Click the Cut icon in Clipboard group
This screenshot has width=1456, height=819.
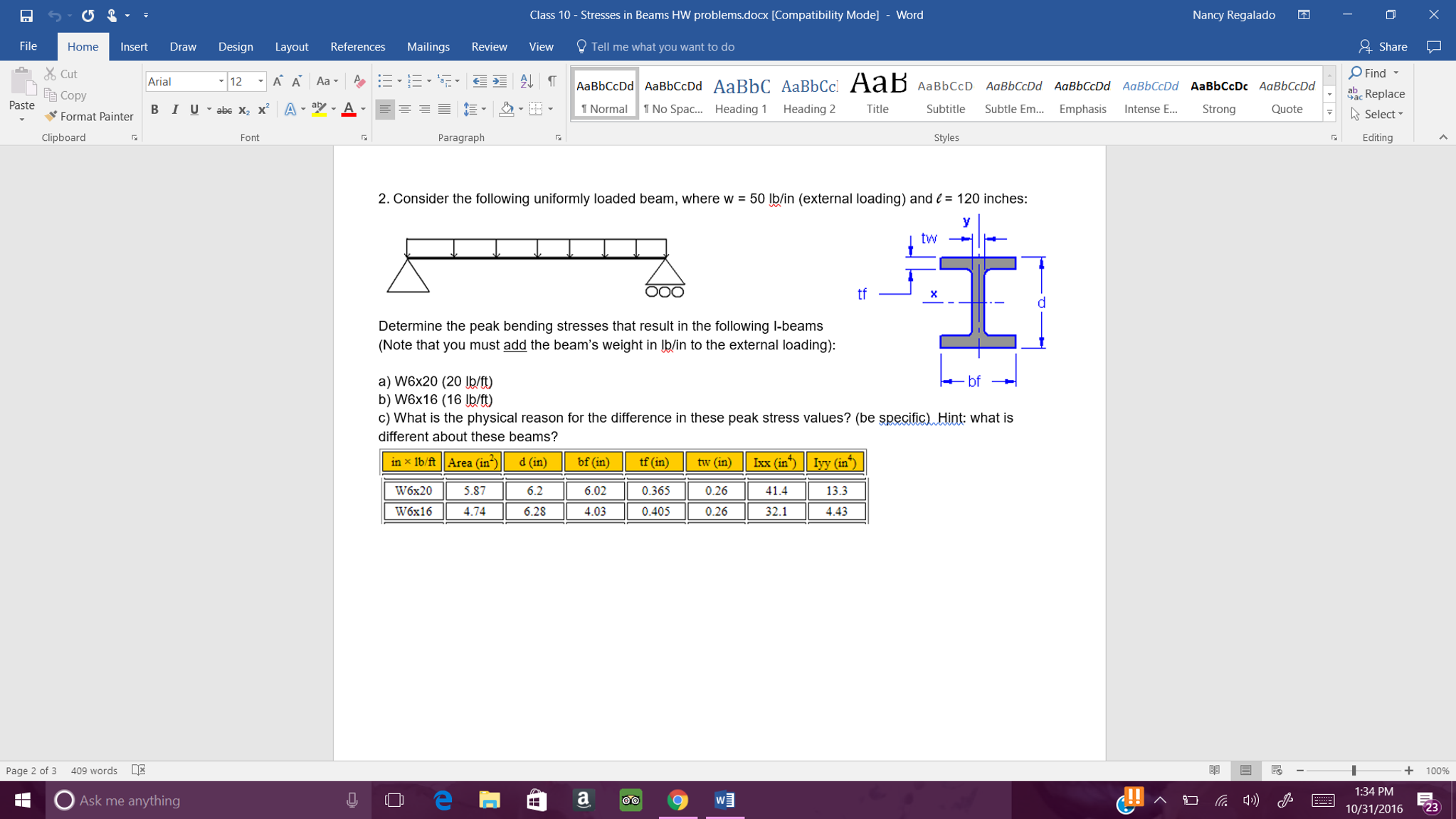(48, 73)
